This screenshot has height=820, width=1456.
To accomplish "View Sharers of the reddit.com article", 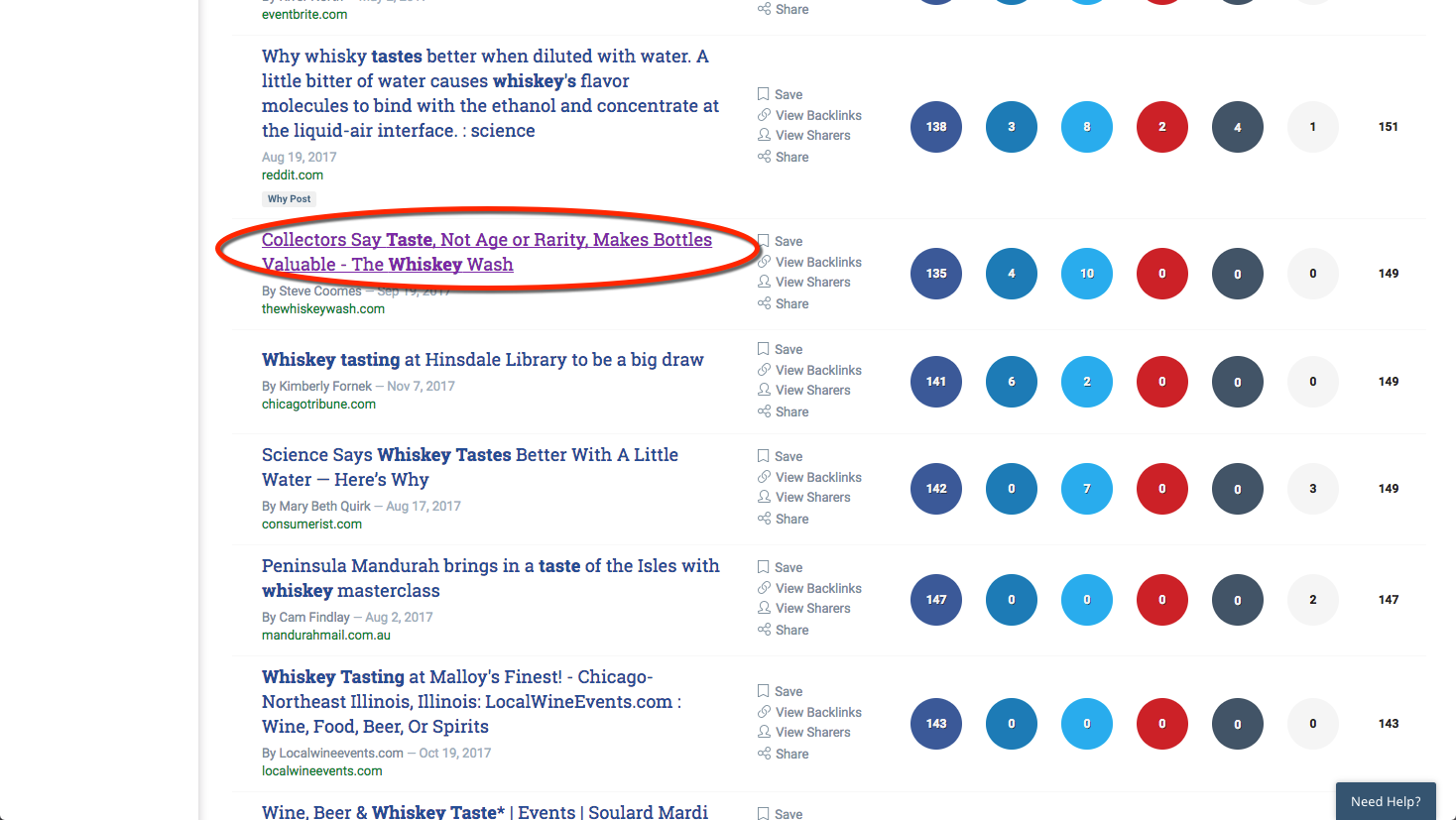I will (x=803, y=135).
